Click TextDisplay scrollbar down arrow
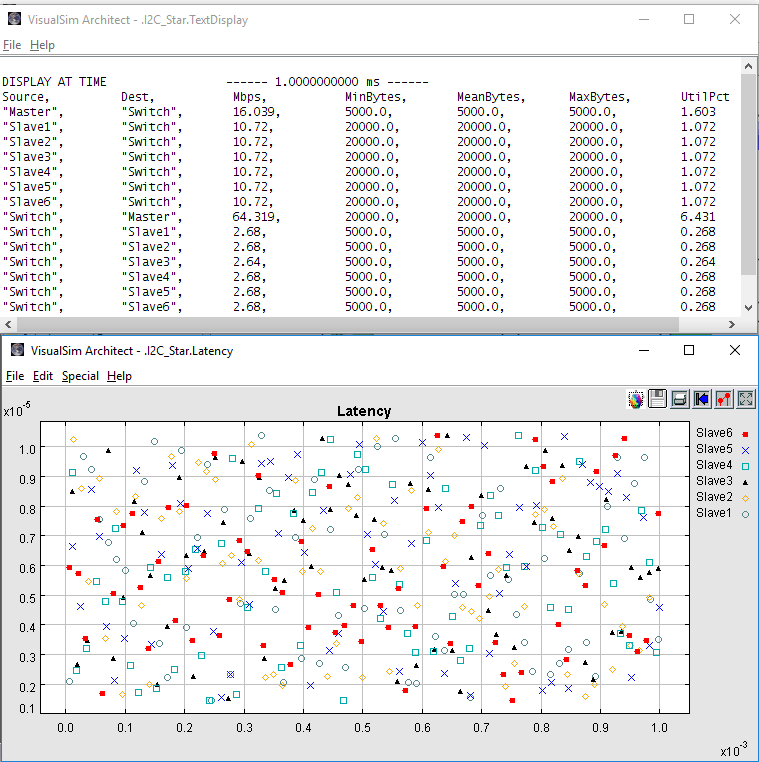The image size is (759, 762). [x=749, y=308]
